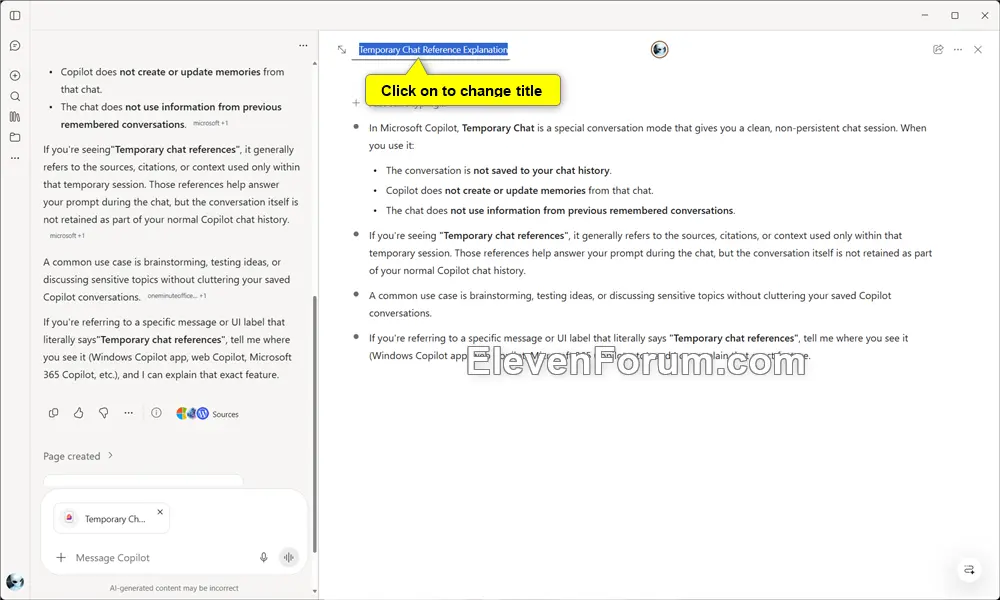The image size is (1000, 600).
Task: Open more options in left sidebar
Action: 15,157
